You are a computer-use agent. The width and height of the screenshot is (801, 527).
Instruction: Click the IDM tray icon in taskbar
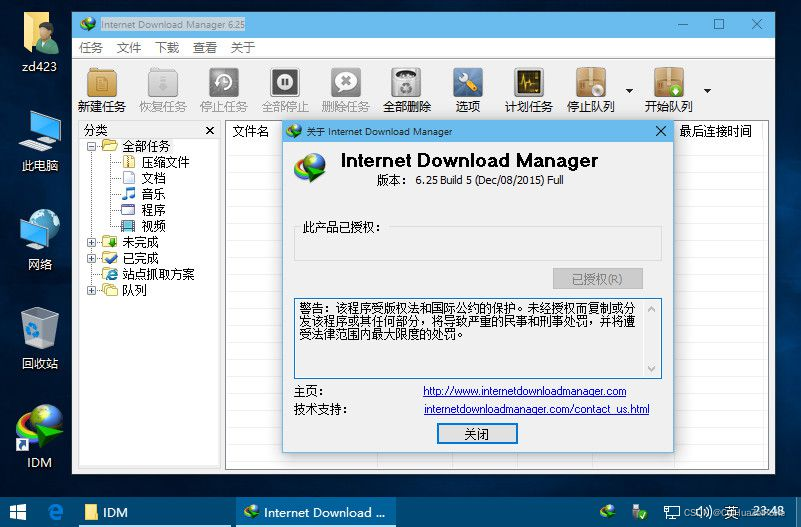[x=607, y=511]
